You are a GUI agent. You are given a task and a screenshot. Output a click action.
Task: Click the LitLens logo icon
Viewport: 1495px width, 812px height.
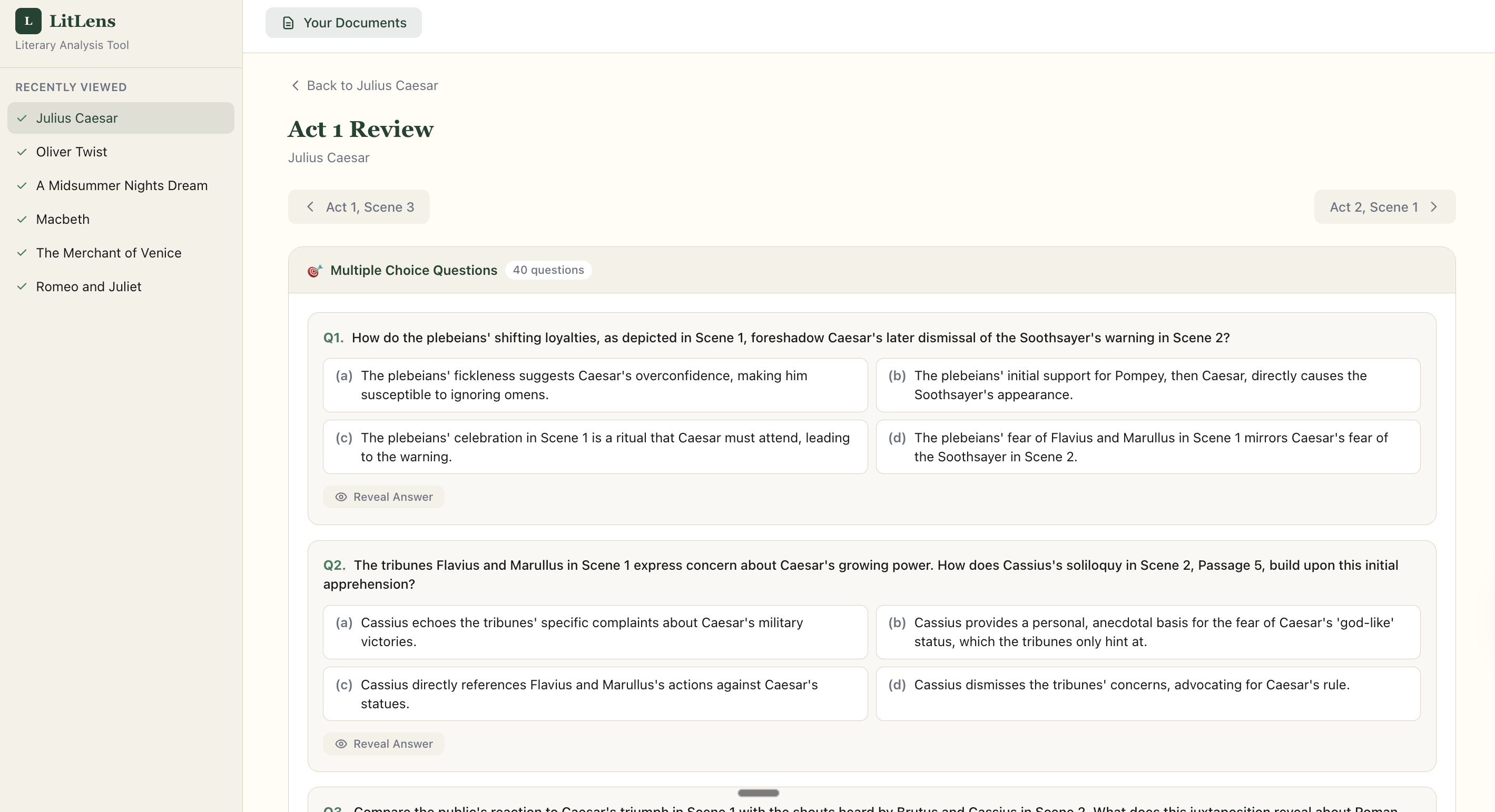28,21
